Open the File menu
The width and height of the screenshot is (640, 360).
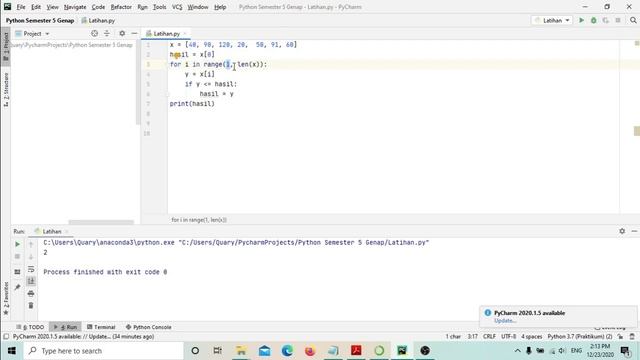(x=21, y=7)
